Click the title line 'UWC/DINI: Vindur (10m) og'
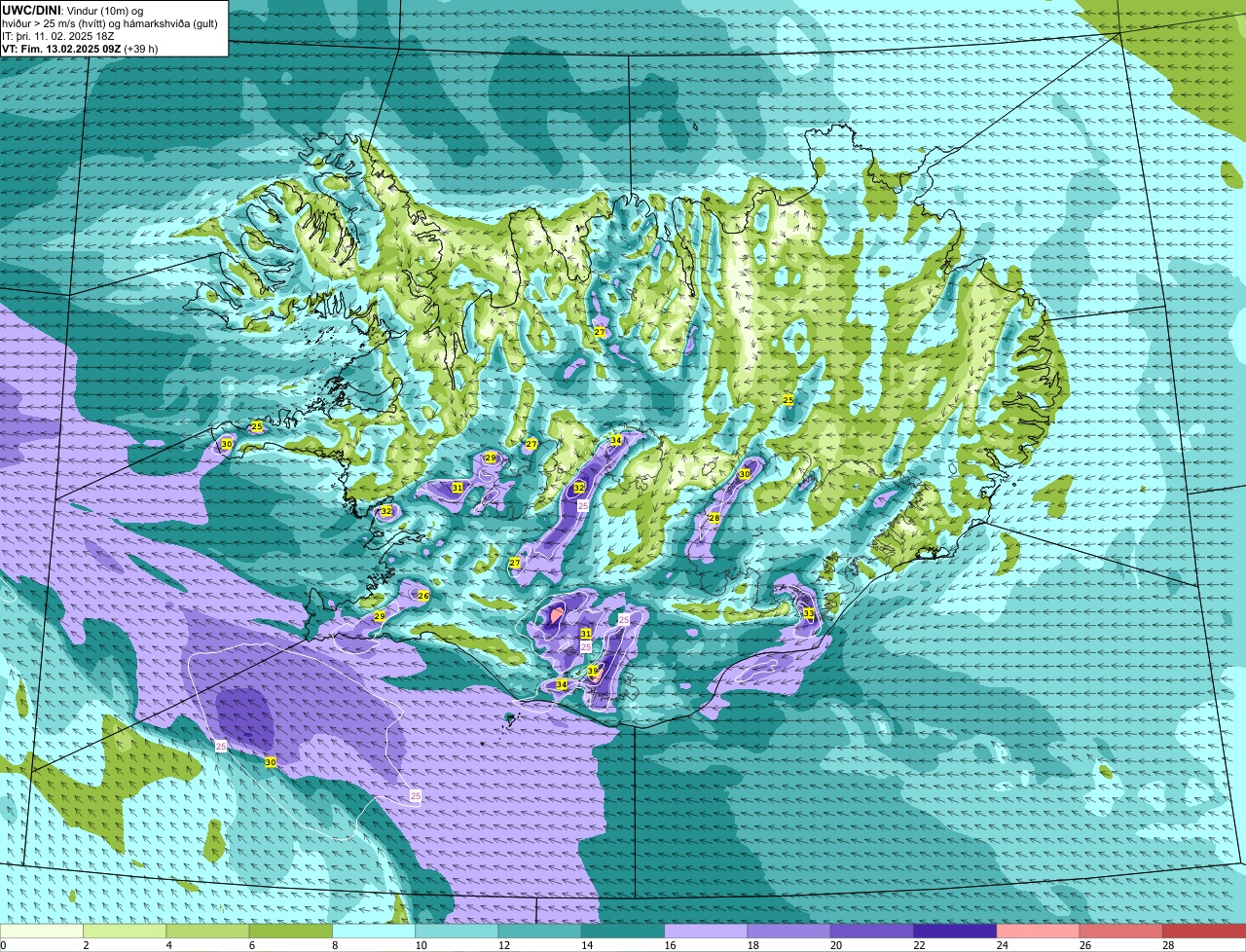1246x952 pixels. (x=73, y=10)
